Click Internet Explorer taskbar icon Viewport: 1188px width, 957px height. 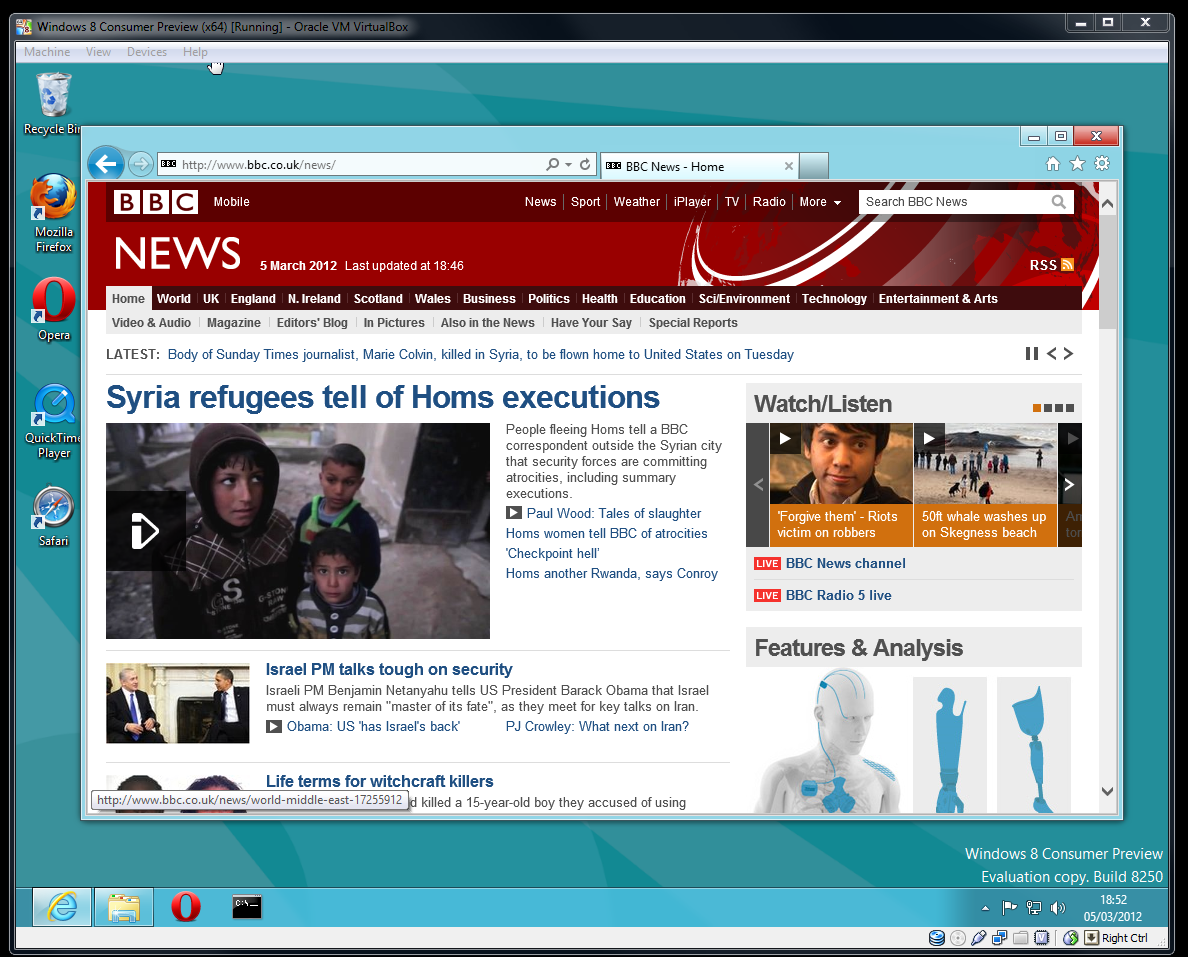pos(62,907)
